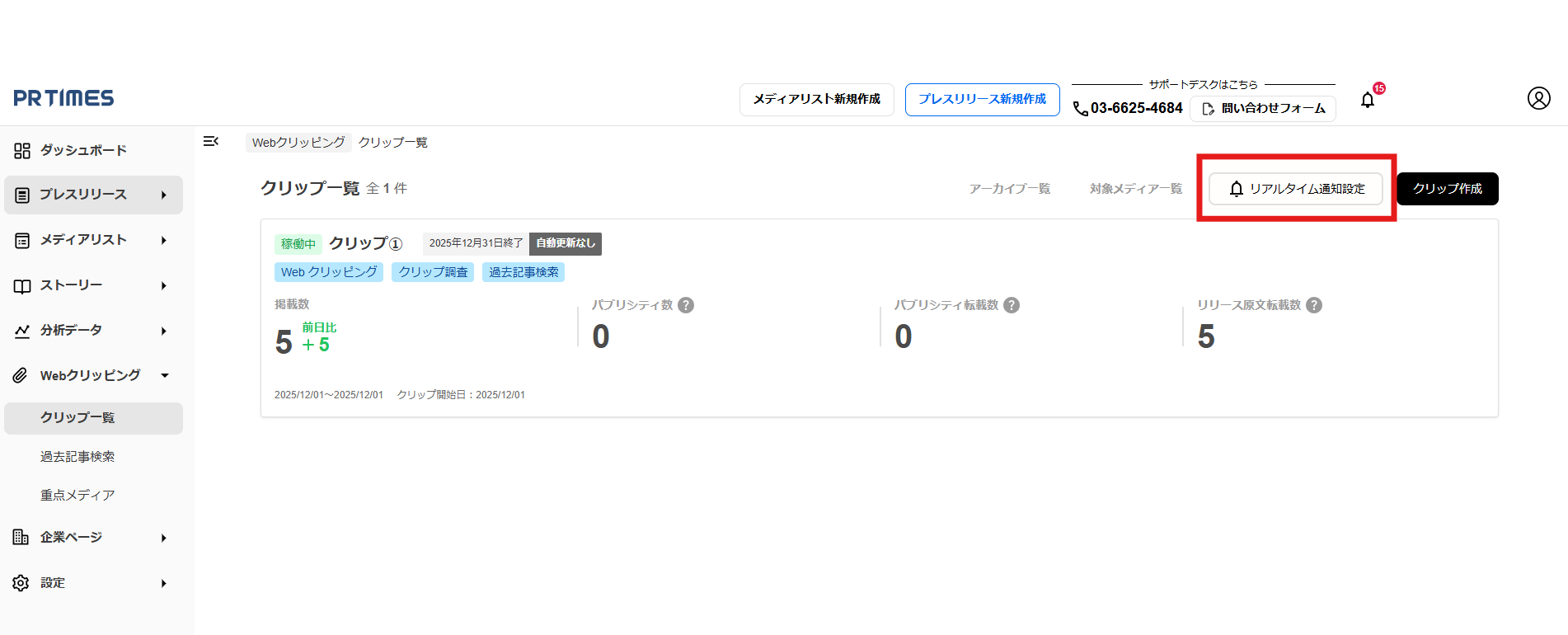The image size is (1568, 635).
Task: Click the Webクリッピング breadcrumb
Action: coord(298,143)
